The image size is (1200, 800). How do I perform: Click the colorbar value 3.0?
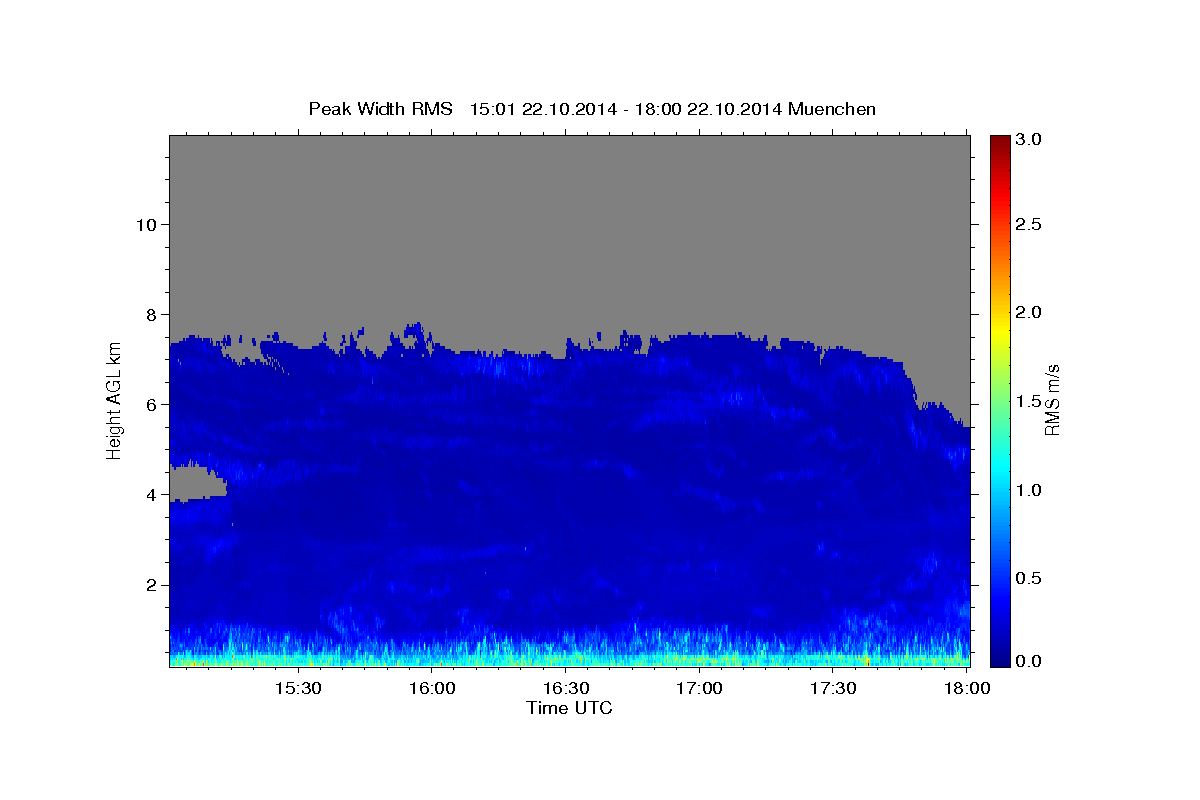coord(1028,139)
